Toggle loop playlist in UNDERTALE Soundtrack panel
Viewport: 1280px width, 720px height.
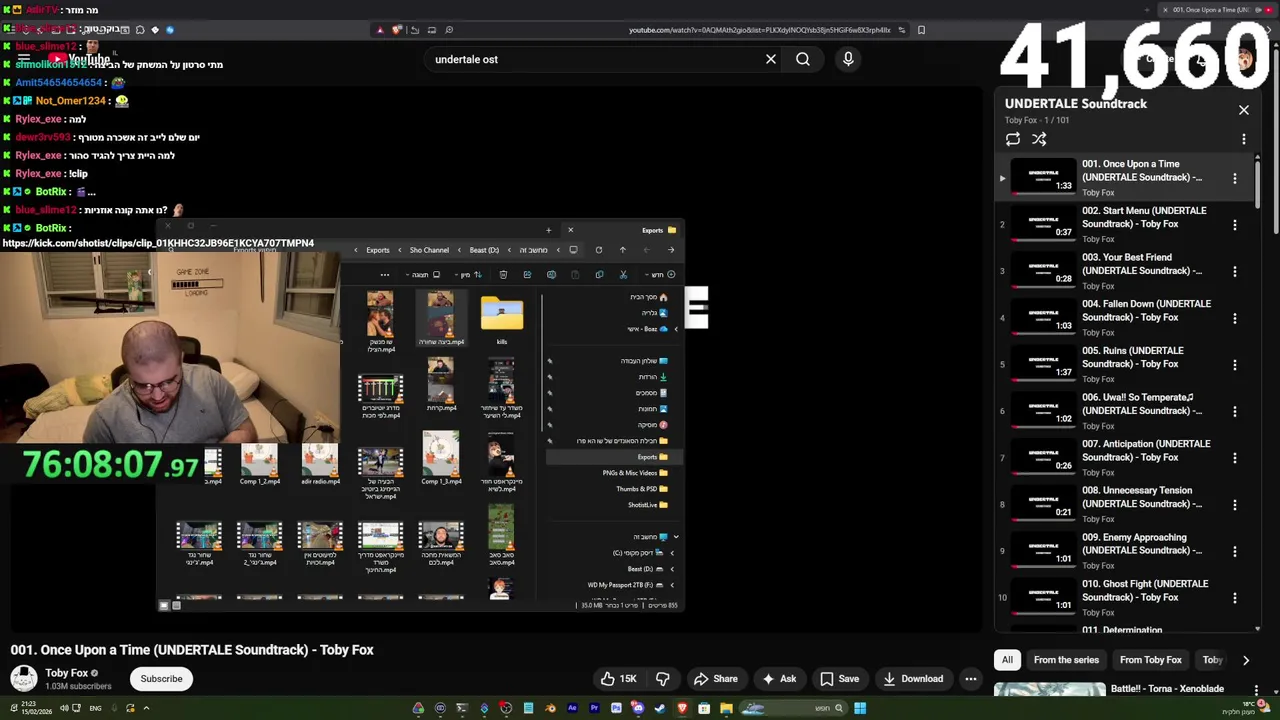click(x=1013, y=140)
